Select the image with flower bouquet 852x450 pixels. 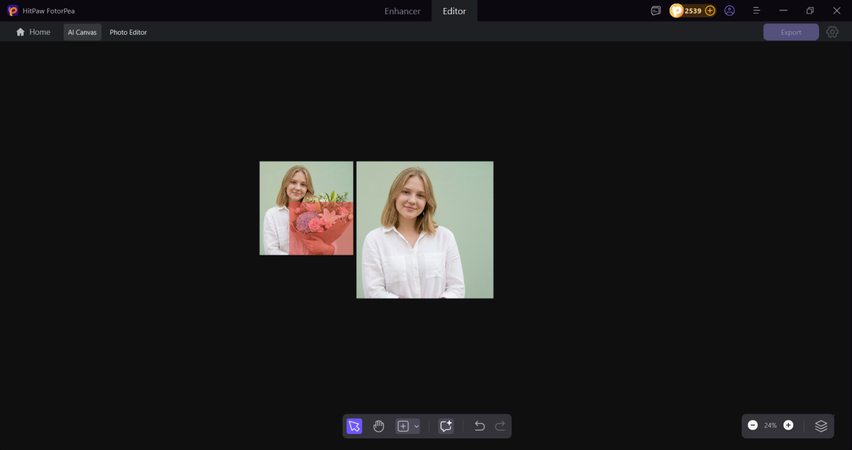[x=306, y=208]
